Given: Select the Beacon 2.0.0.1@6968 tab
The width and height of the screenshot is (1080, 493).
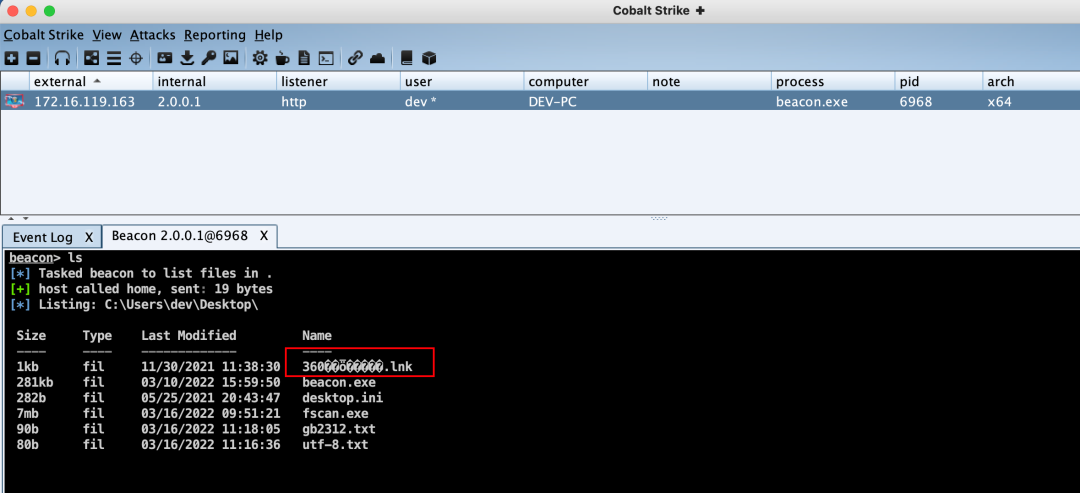Looking at the screenshot, I should 180,235.
